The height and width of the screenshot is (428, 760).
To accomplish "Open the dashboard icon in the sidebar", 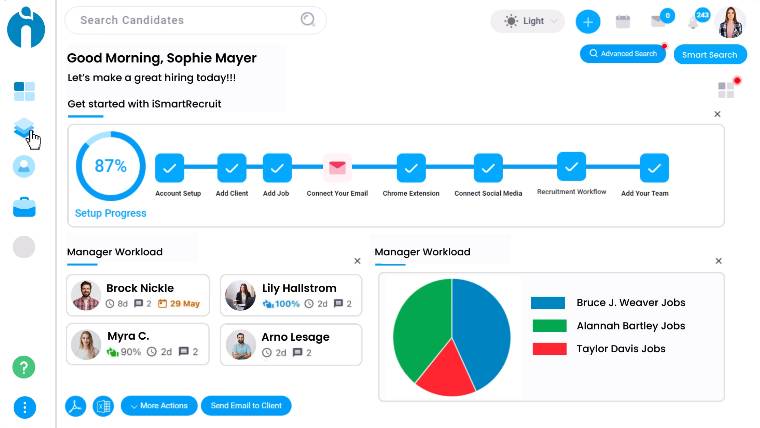I will [x=25, y=92].
